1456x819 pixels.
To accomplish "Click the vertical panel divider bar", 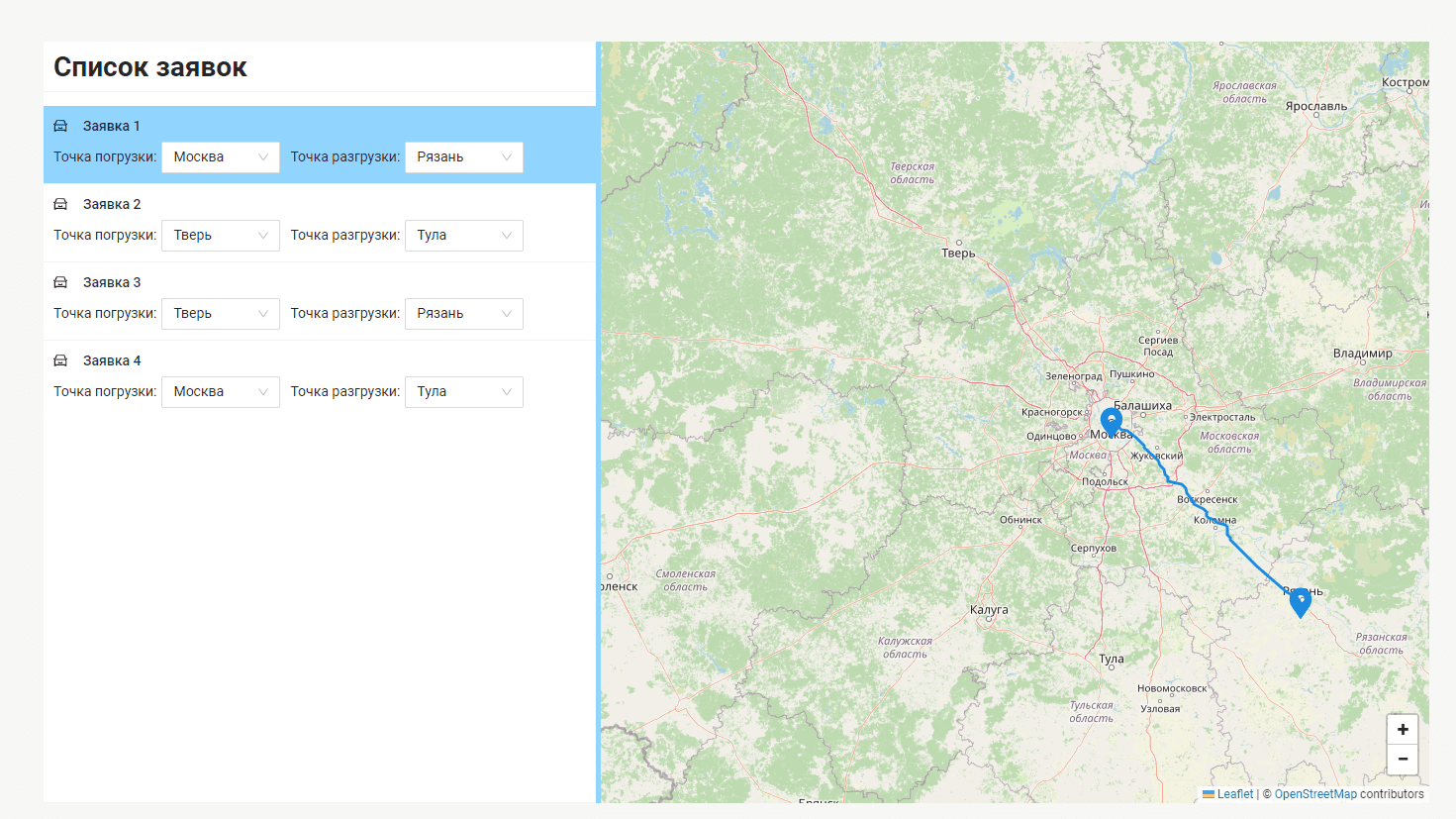I will pyautogui.click(x=598, y=422).
